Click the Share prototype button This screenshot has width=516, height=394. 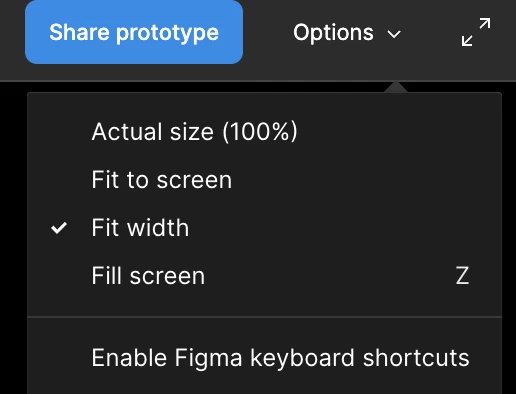(x=134, y=32)
